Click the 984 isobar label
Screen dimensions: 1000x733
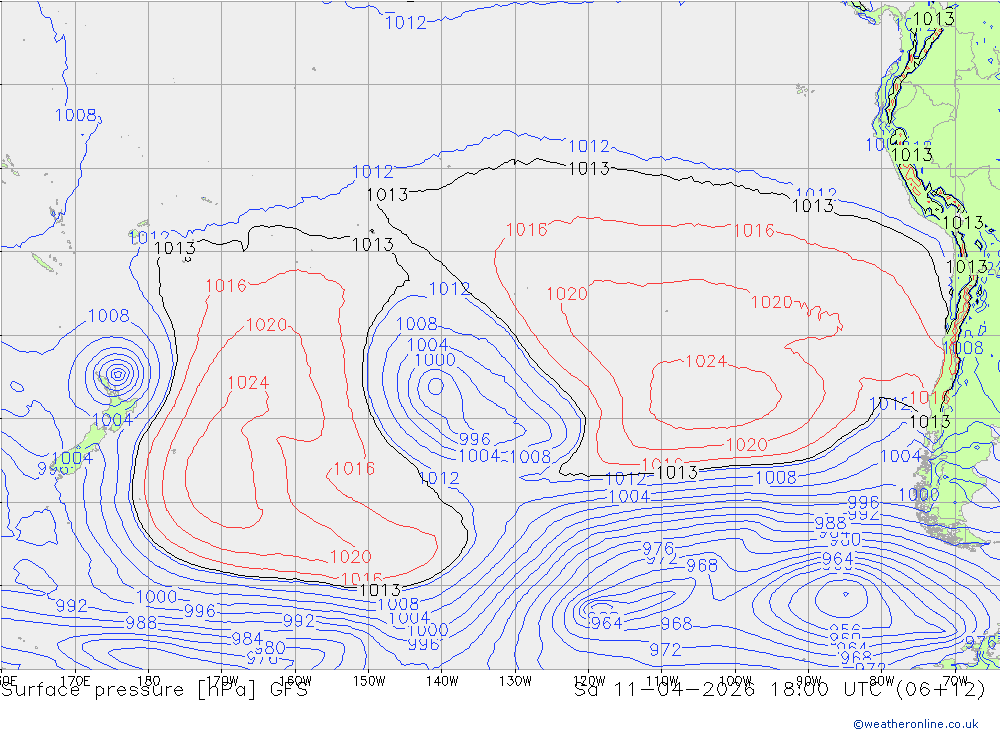(247, 639)
